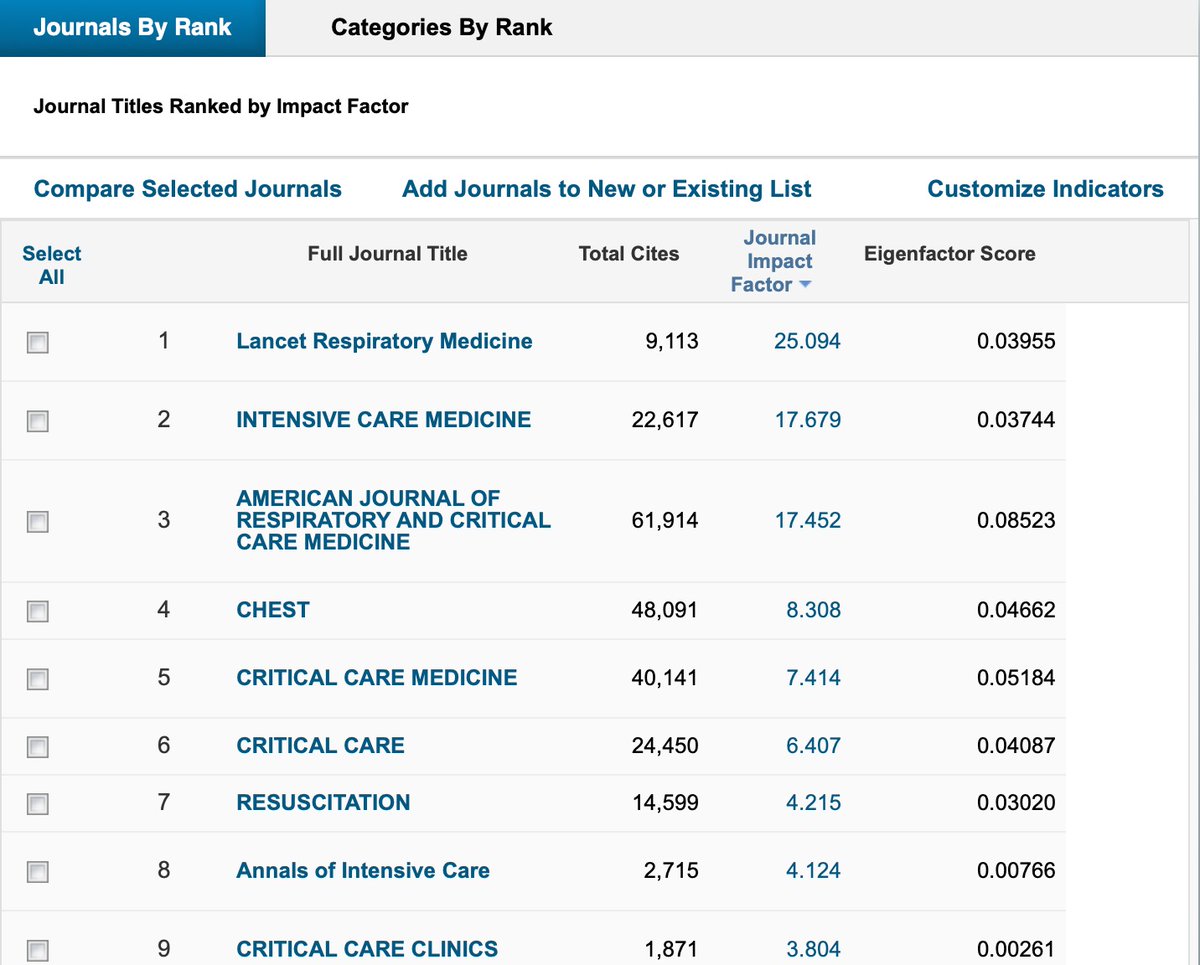
Task: Click the 0.03020 Eigenfactor score cell
Action: pos(1016,802)
